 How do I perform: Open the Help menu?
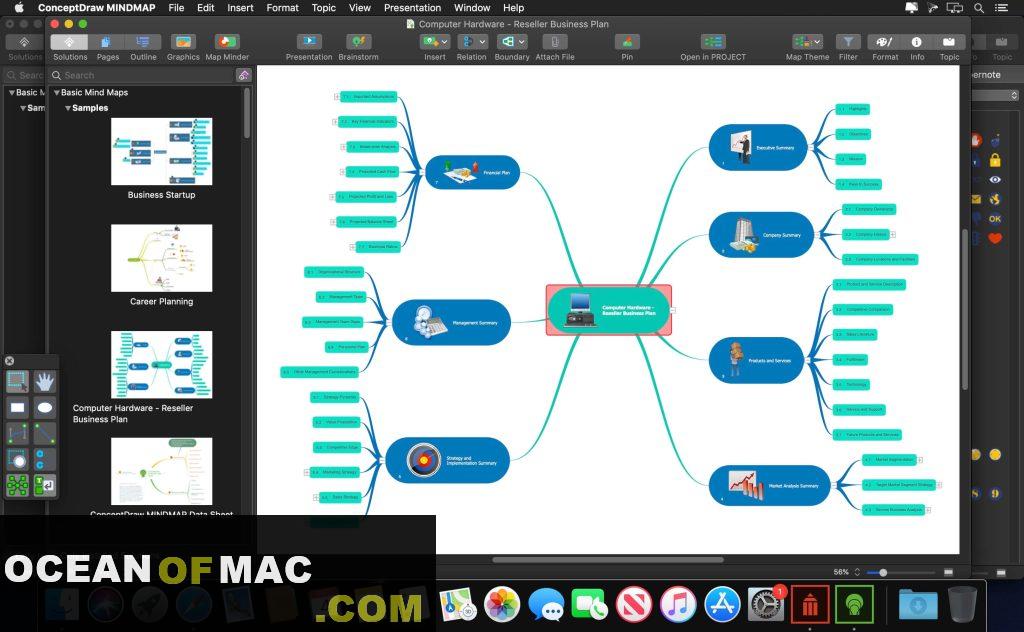[513, 8]
